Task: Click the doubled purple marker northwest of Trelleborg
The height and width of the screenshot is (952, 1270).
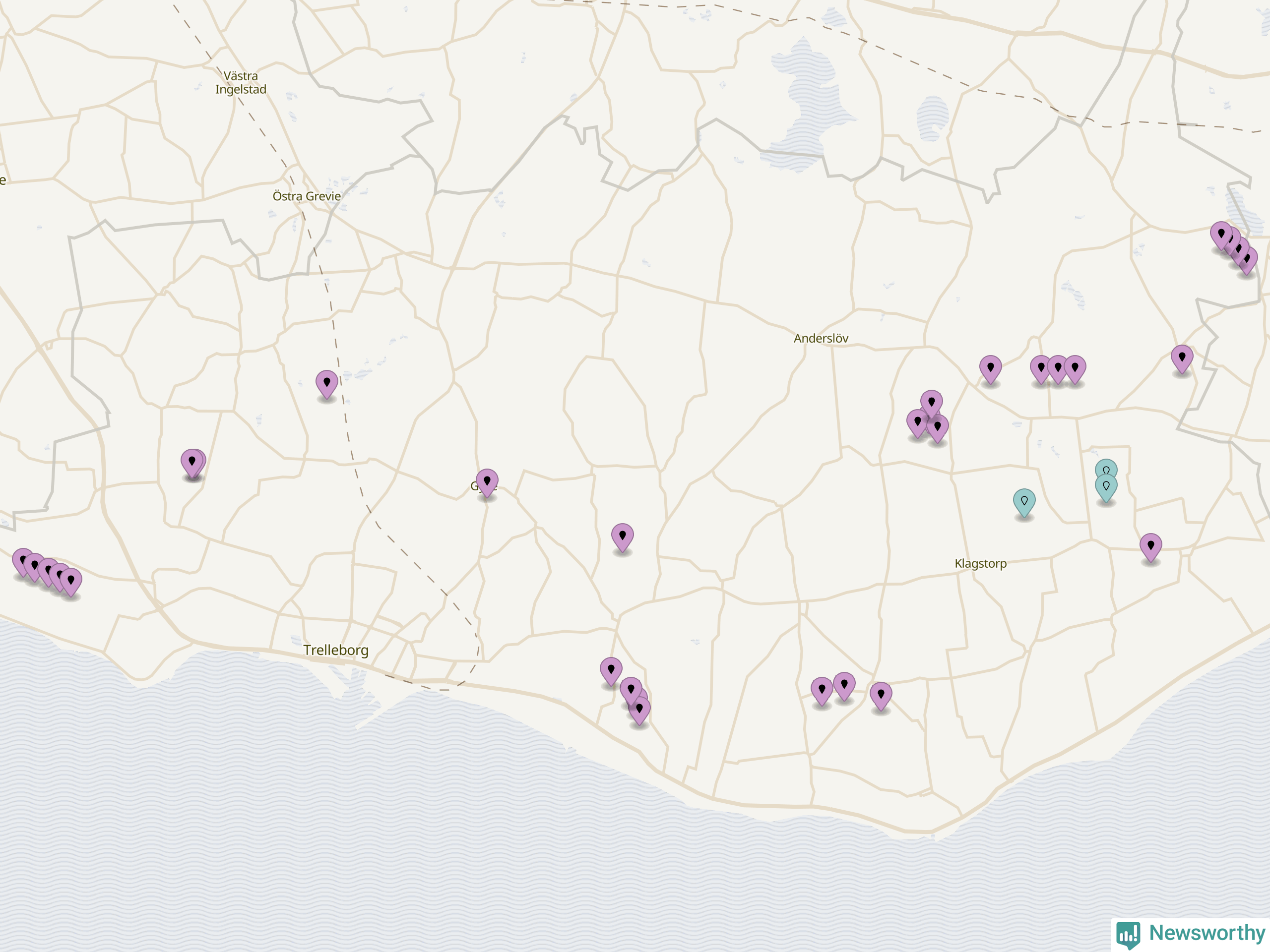Action: 192,463
